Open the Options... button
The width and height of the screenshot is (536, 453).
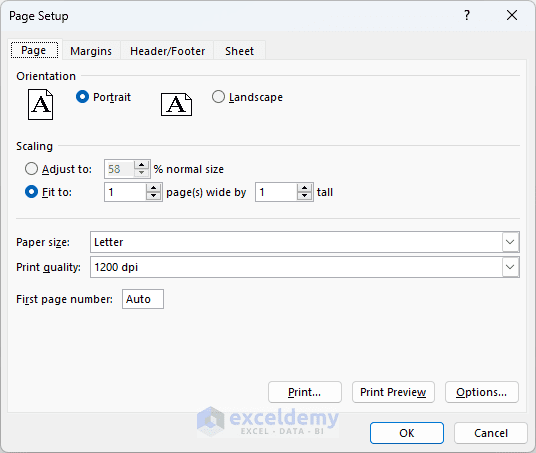pos(482,392)
